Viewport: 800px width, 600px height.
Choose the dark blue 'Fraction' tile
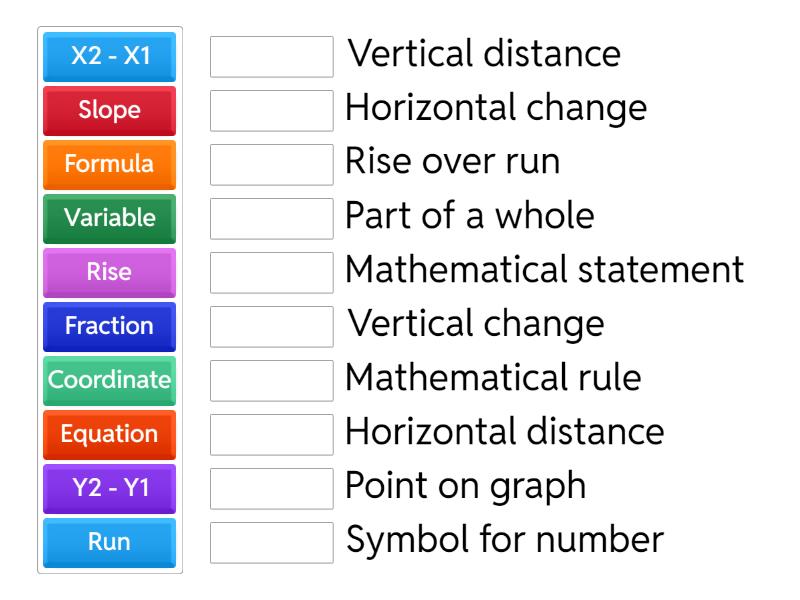(110, 327)
